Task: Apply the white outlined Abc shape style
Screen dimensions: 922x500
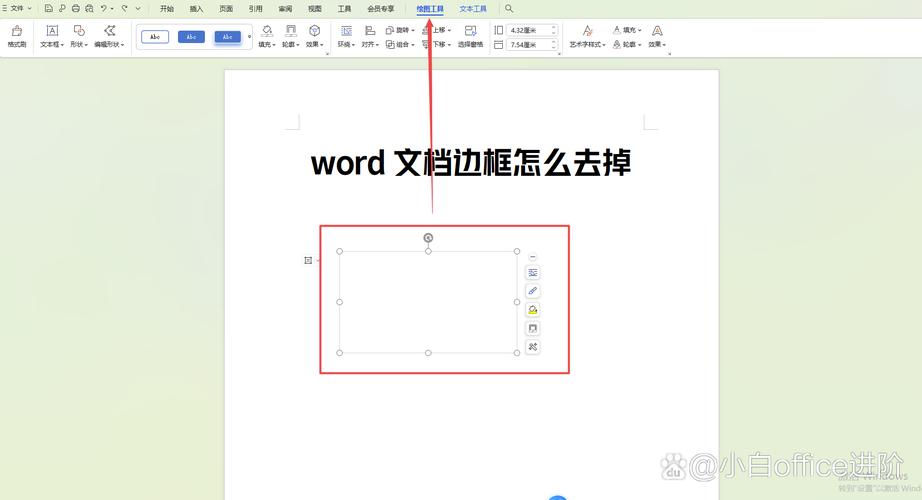Action: [155, 37]
